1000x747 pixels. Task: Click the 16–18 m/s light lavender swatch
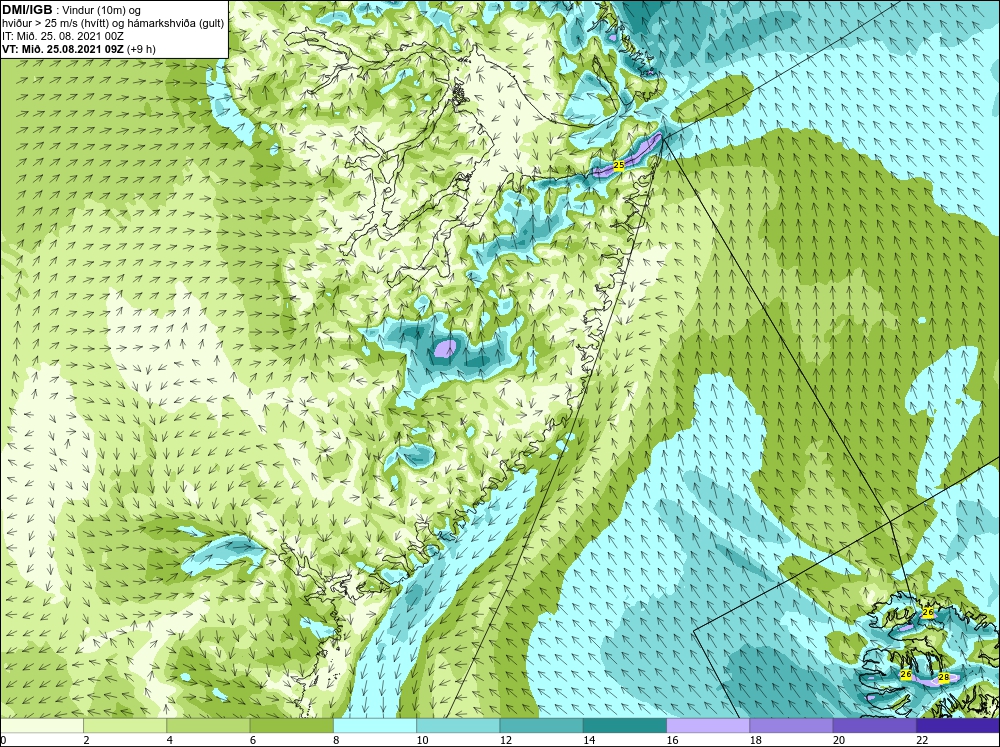(708, 726)
